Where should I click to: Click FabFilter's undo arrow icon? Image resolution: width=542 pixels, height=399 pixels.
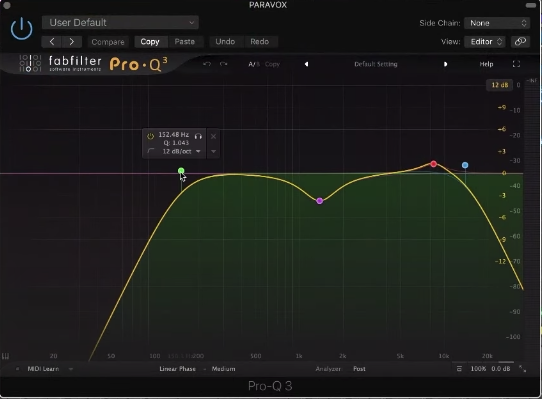pos(207,64)
